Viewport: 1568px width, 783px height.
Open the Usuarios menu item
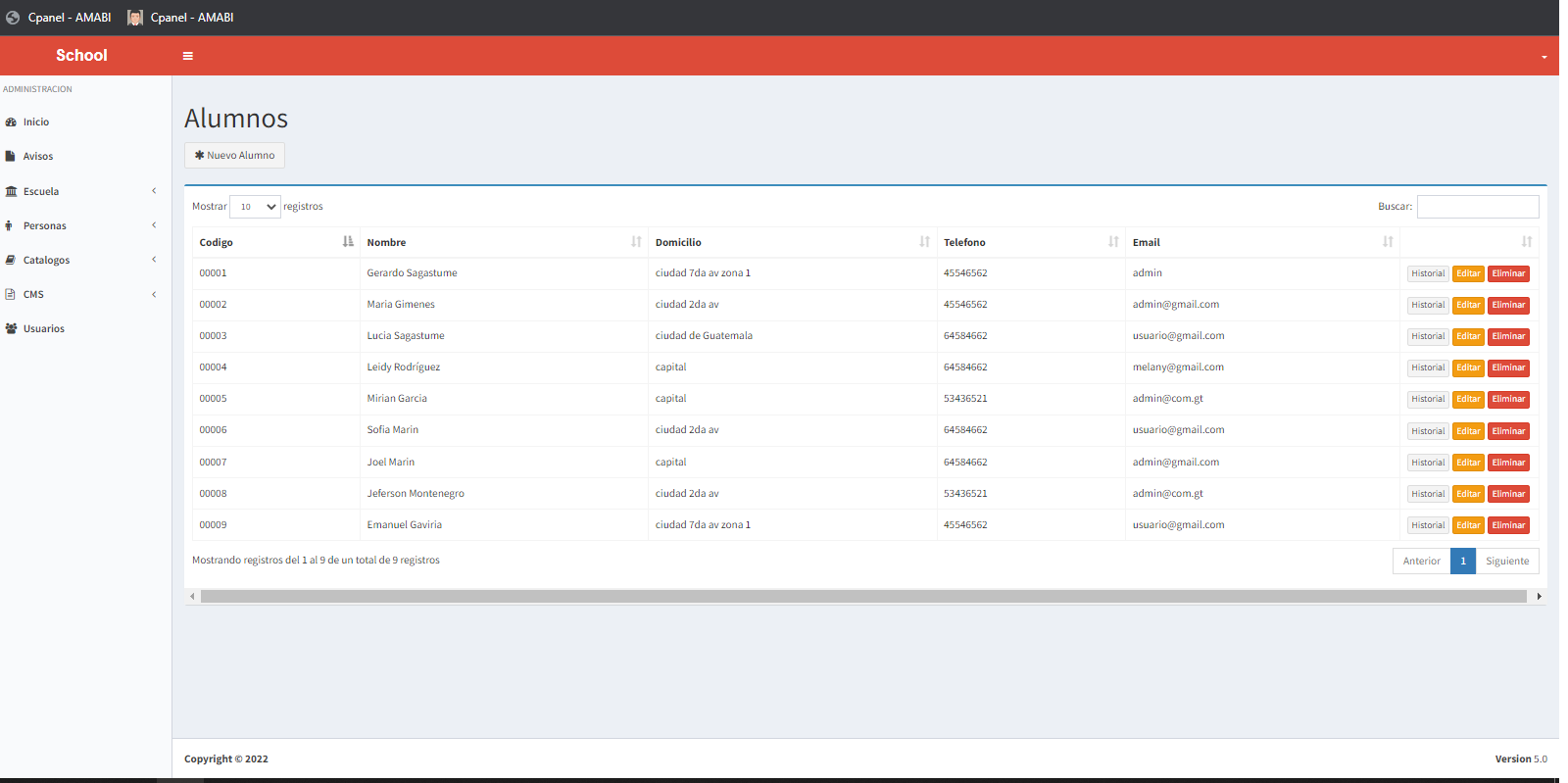point(85,328)
